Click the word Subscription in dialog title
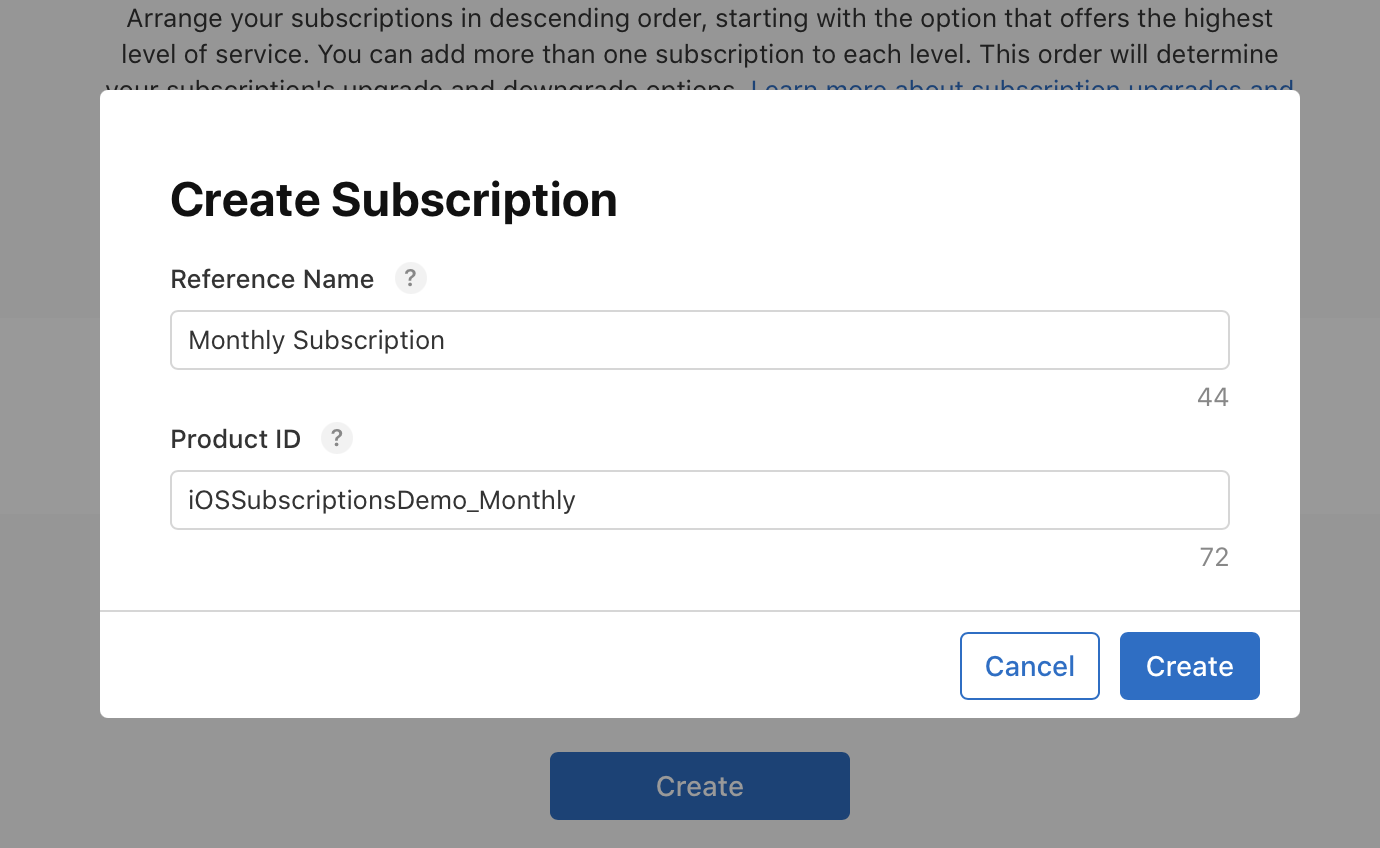The image size is (1380, 848). point(474,200)
